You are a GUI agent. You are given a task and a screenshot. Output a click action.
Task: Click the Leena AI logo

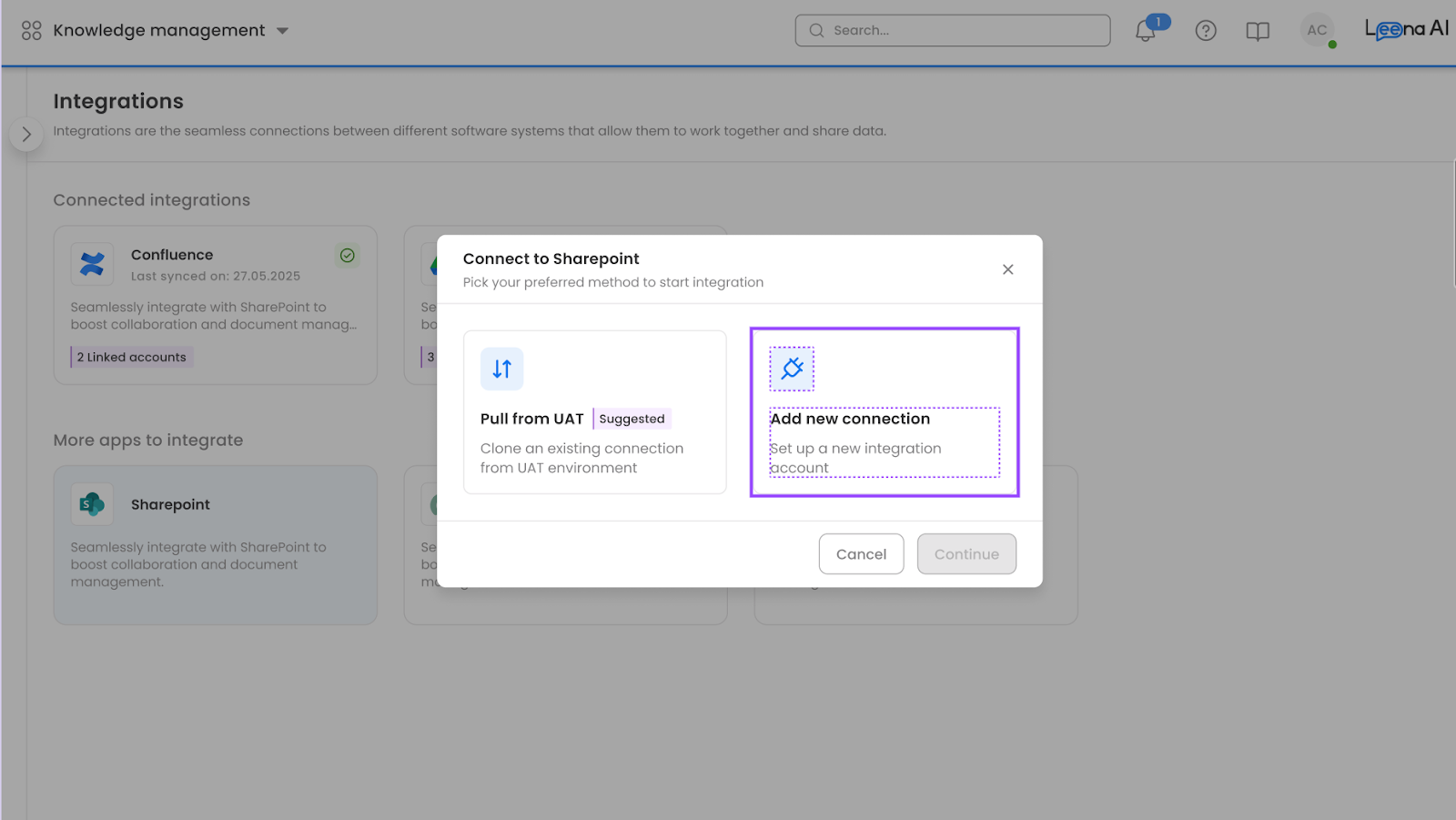pos(1406,30)
